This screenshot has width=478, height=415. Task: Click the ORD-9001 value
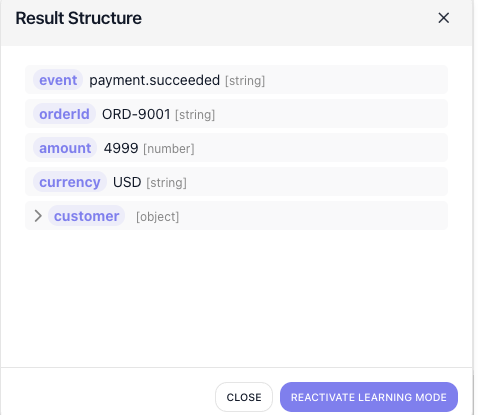(x=136, y=114)
